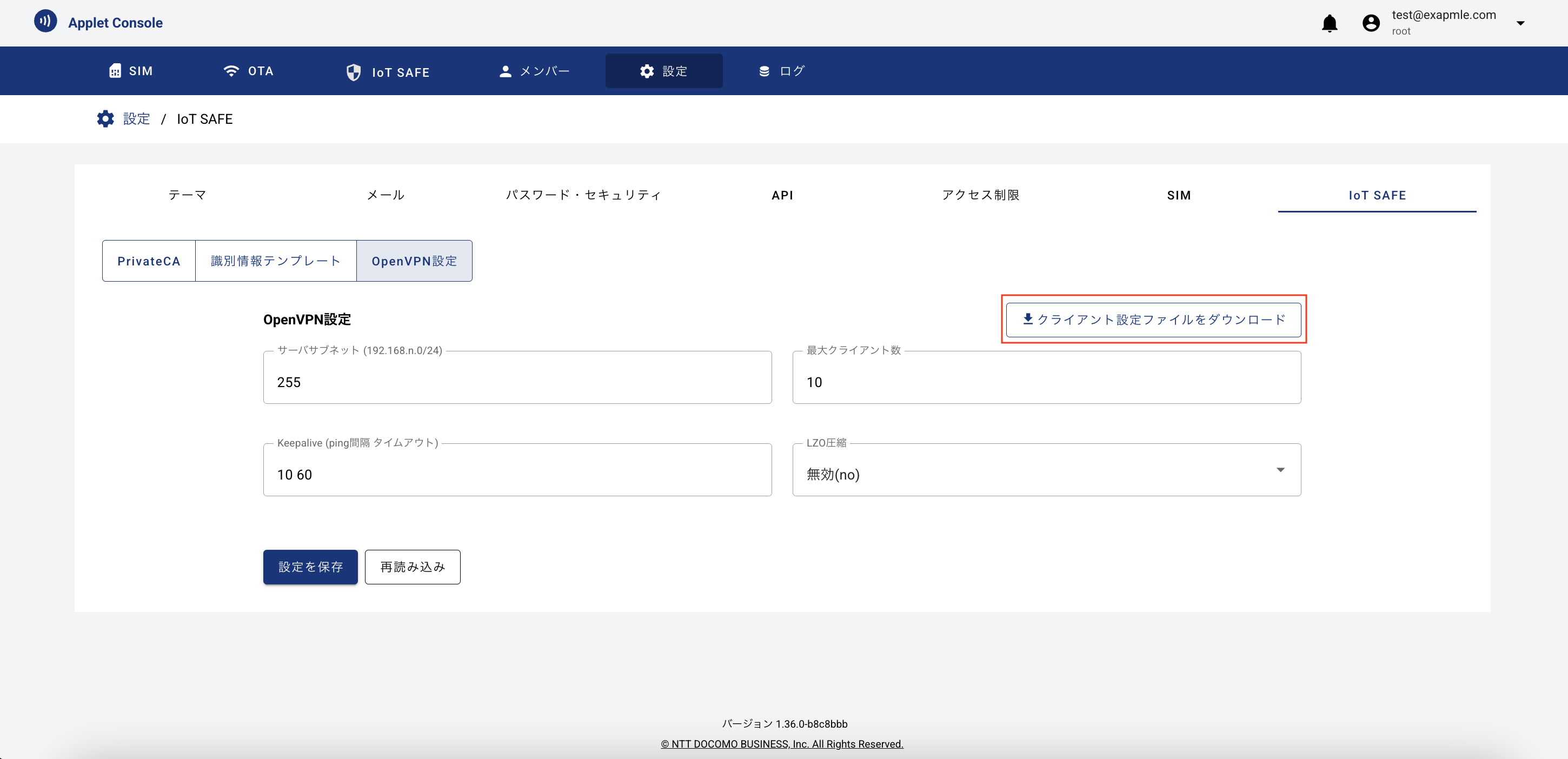This screenshot has width=1568, height=759.
Task: Select the 識別情報テンプレート segment button
Action: point(276,261)
